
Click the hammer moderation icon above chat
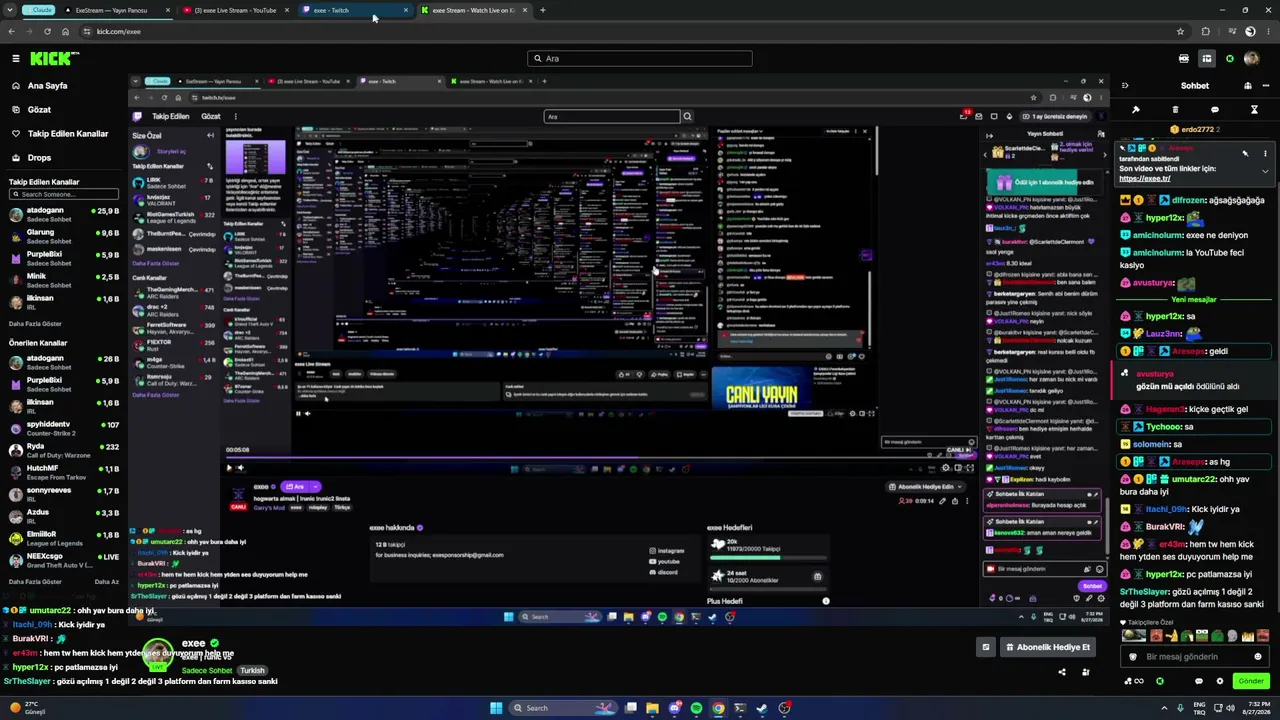[x=1136, y=110]
